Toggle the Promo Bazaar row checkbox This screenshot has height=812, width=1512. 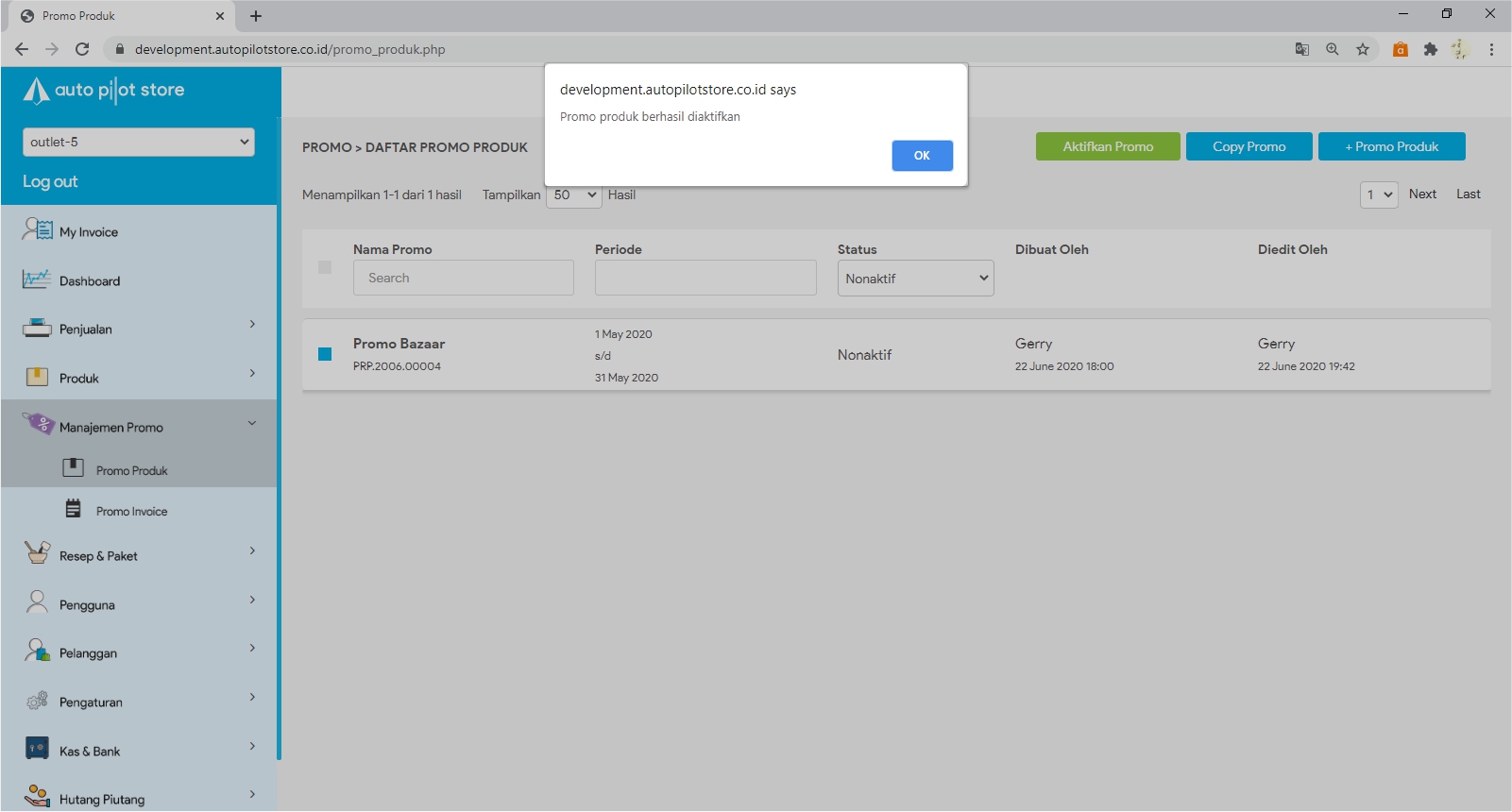(x=325, y=354)
